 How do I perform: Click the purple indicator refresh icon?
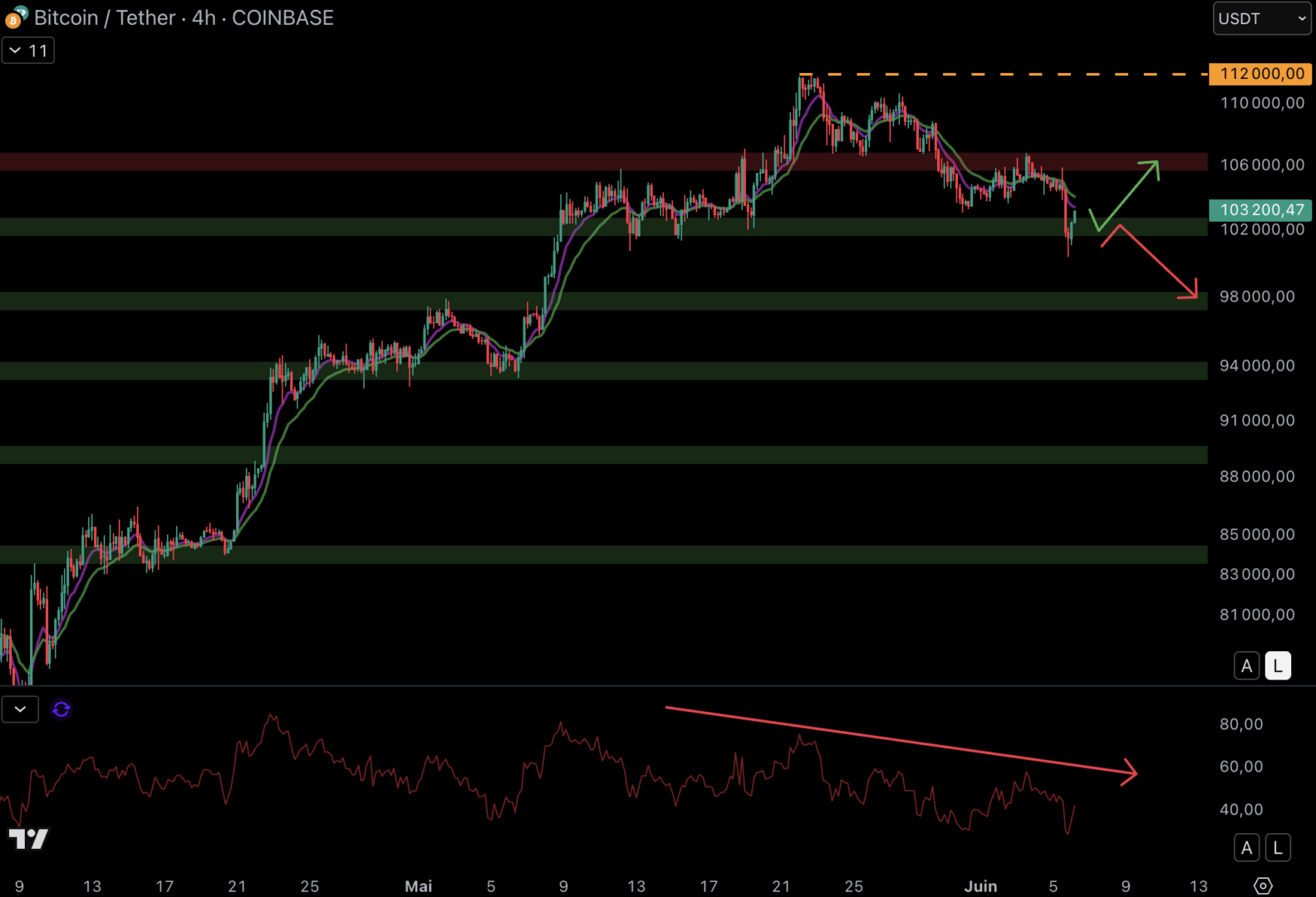(x=61, y=709)
